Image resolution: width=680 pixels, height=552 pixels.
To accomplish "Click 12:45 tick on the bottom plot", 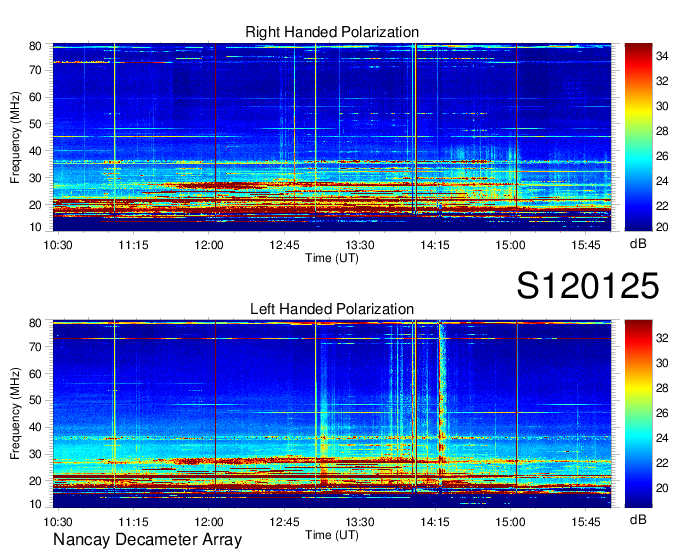I will 284,522.
